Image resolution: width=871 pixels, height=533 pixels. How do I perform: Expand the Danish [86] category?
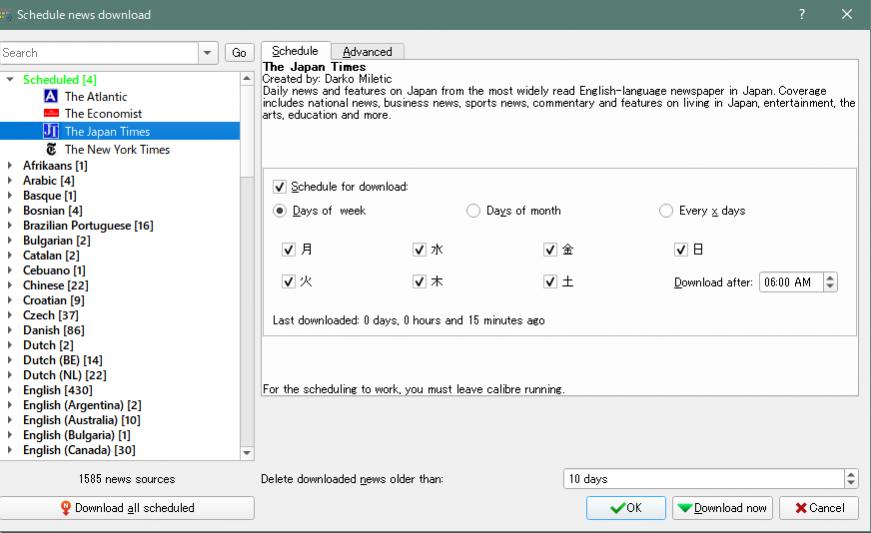[x=10, y=330]
